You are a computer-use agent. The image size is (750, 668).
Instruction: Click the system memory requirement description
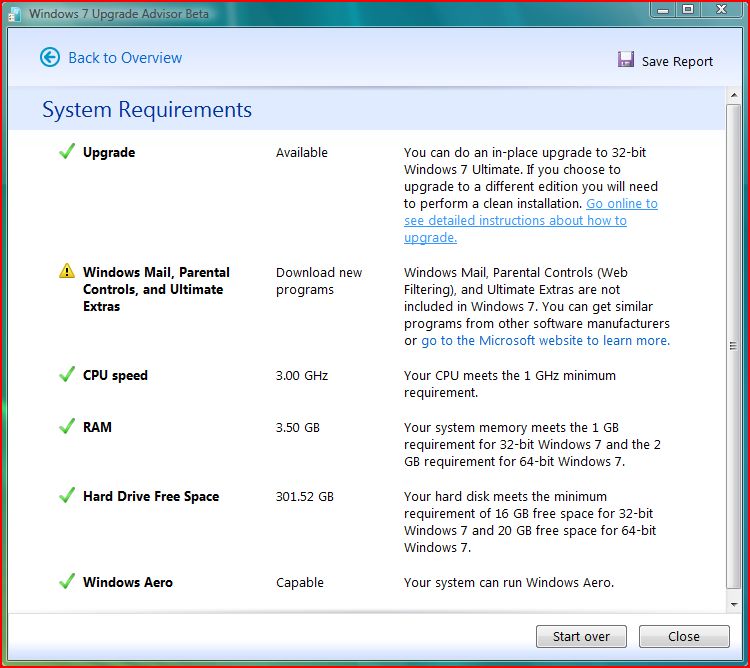click(532, 444)
